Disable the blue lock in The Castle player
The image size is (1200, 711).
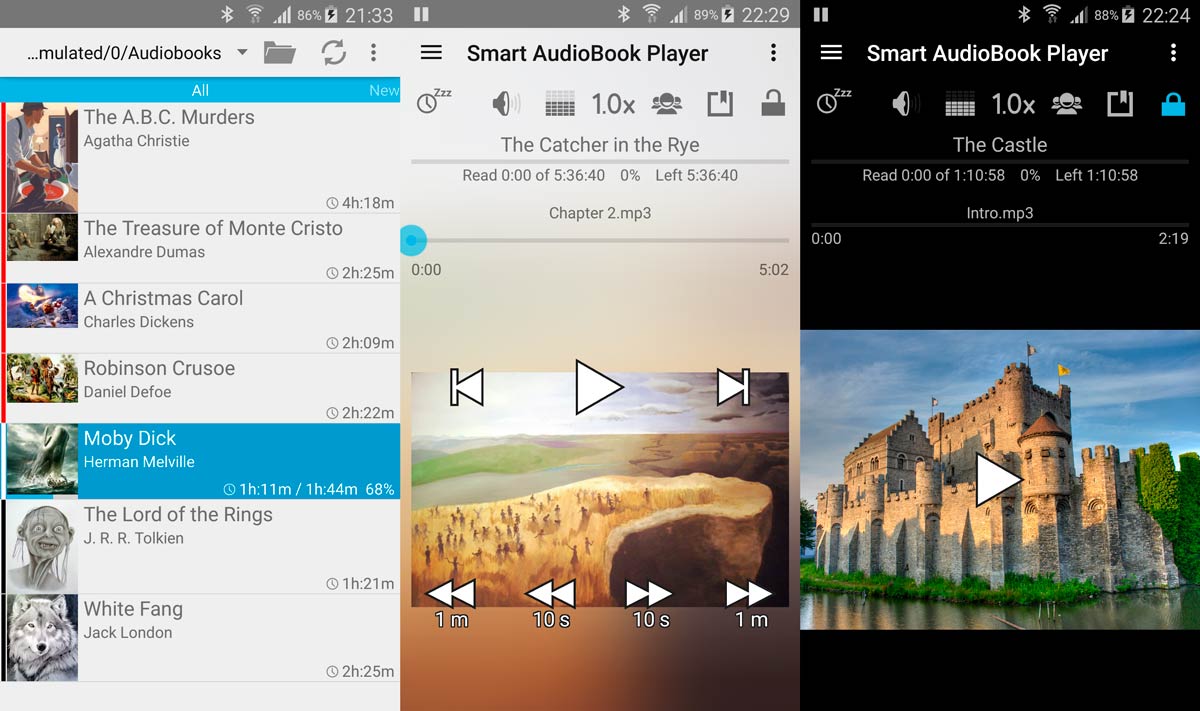pos(1173,103)
